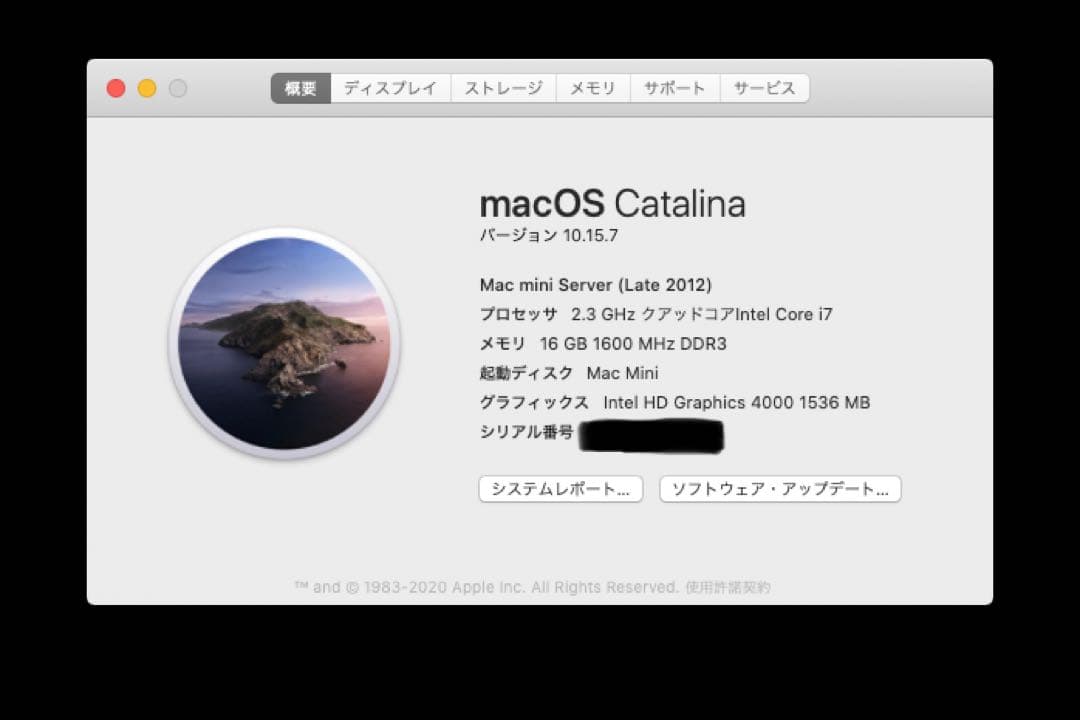Open the ストレージ tab

coord(502,88)
